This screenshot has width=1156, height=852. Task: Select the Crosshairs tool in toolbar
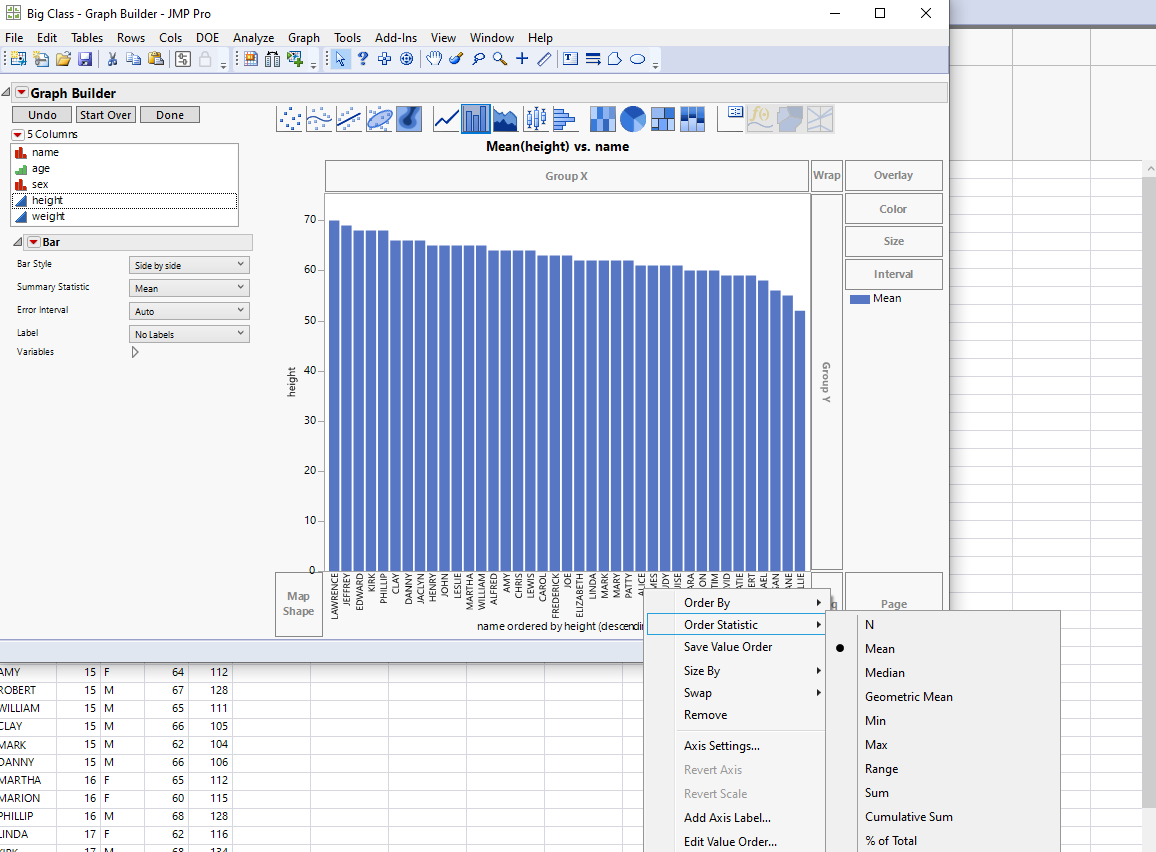click(x=522, y=59)
